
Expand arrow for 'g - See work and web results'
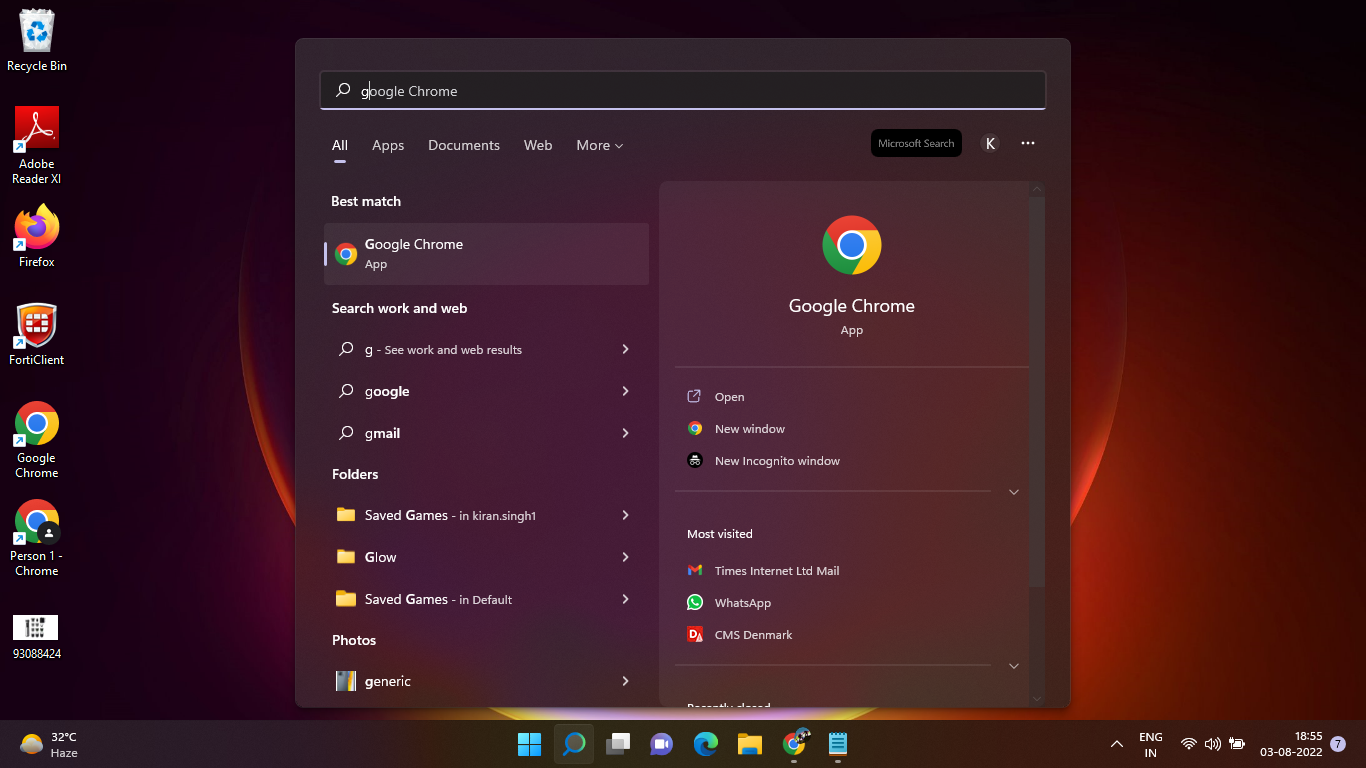[x=626, y=349]
